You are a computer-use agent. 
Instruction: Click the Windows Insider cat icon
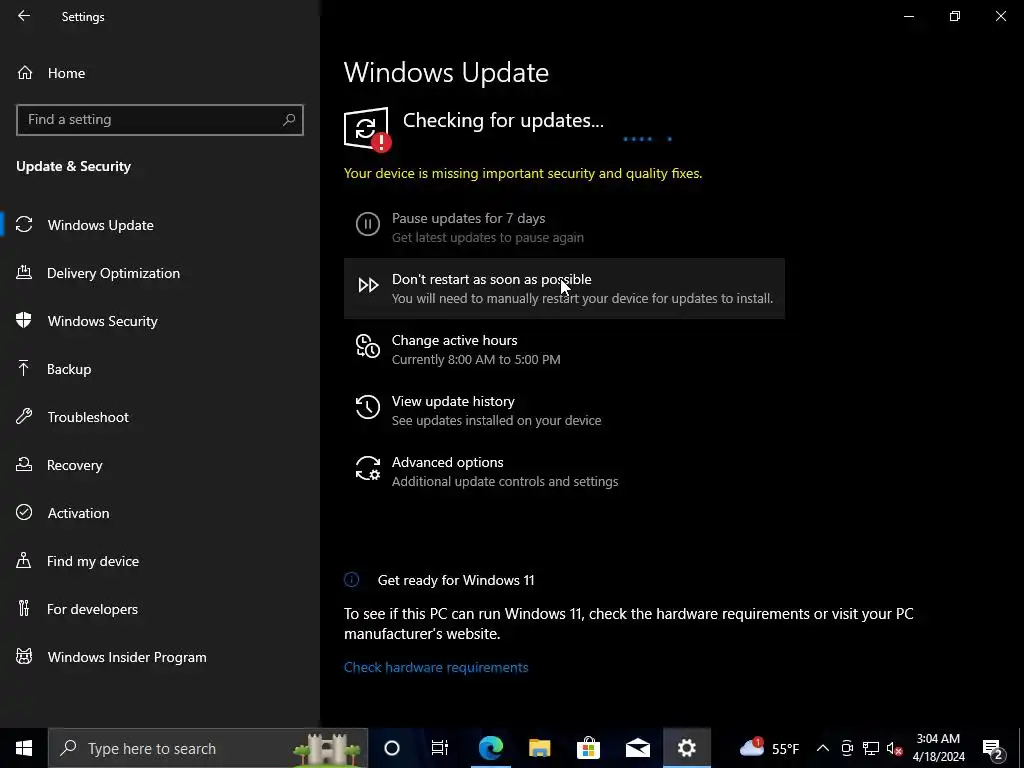pos(24,656)
